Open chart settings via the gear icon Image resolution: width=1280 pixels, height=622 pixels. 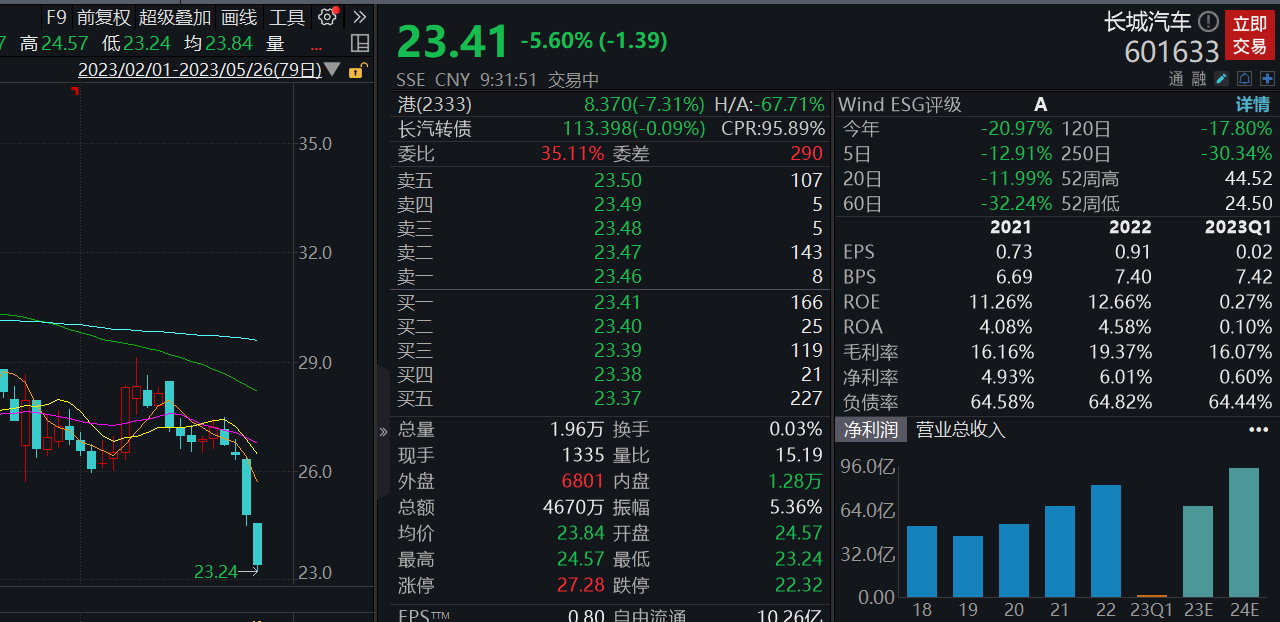click(x=327, y=17)
